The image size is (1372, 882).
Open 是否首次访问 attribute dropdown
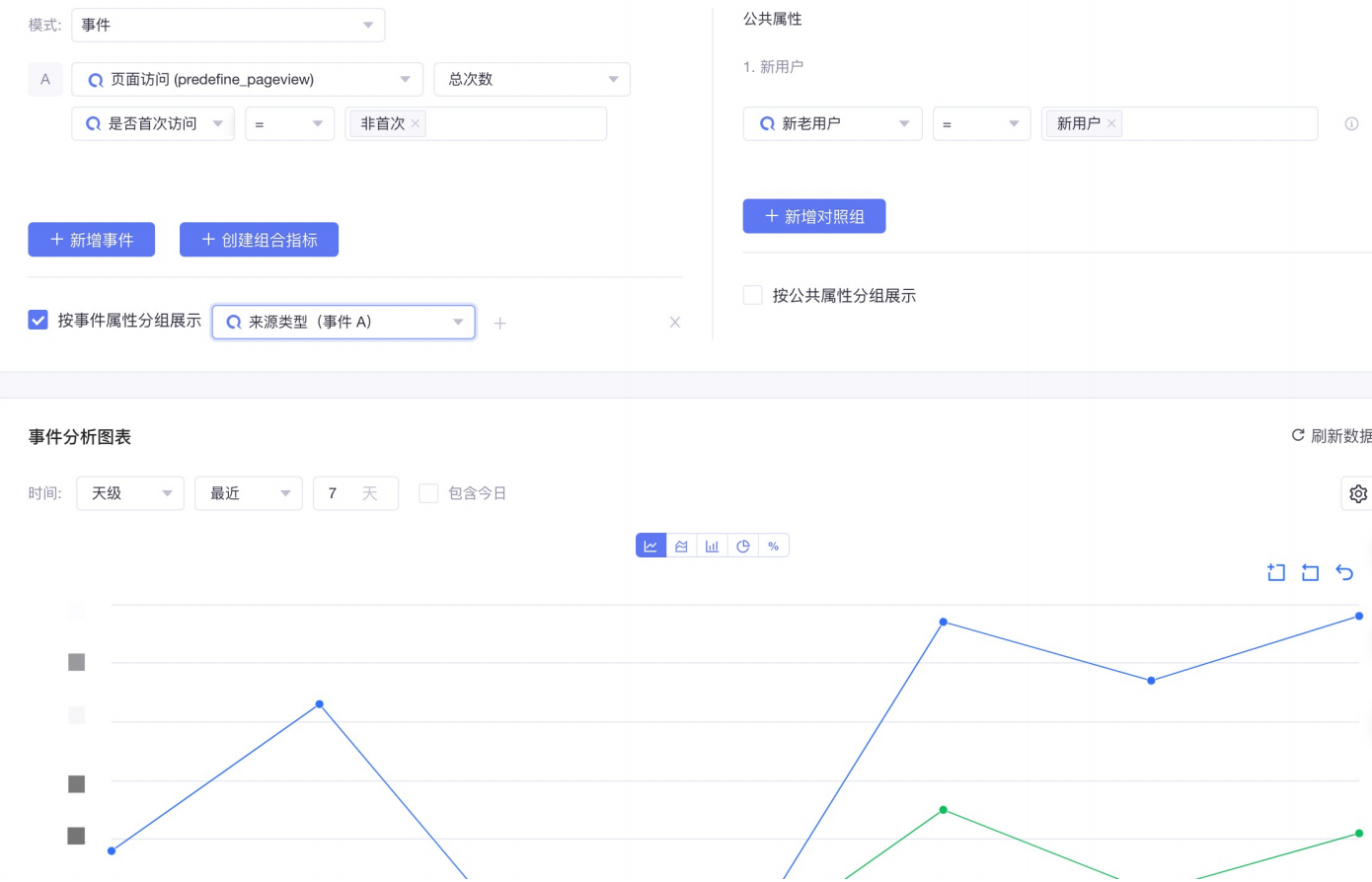(x=153, y=124)
